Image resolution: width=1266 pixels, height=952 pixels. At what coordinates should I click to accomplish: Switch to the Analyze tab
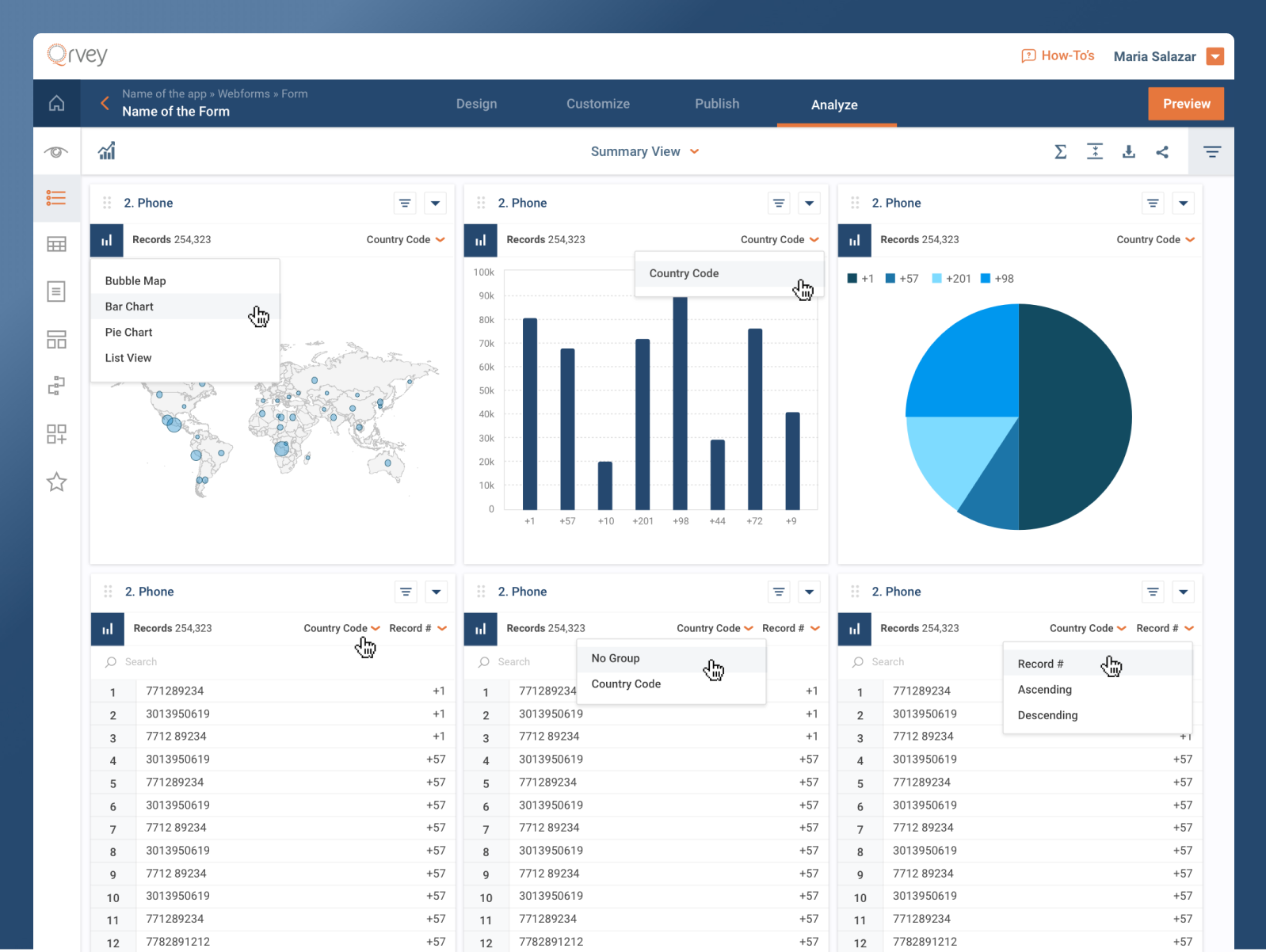834,105
